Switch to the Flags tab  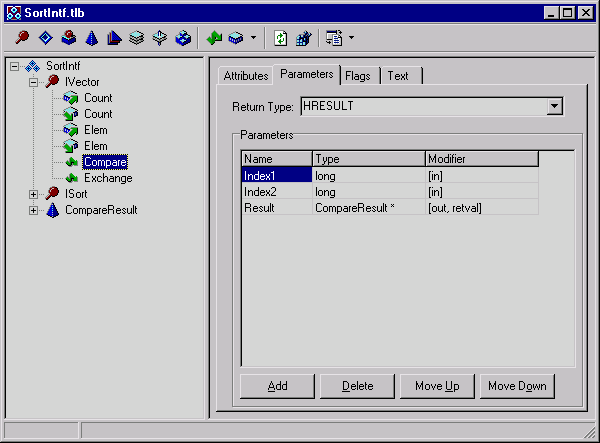[359, 76]
